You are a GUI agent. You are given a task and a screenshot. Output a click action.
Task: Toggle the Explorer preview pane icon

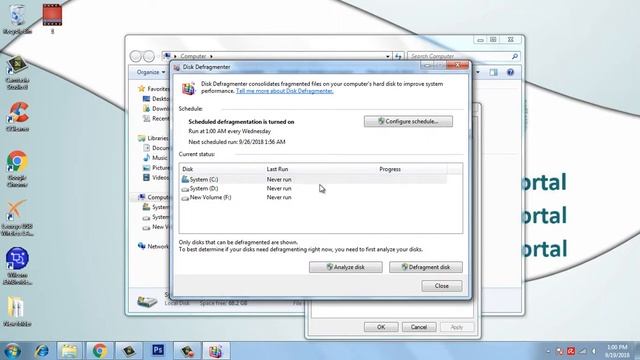coord(493,72)
